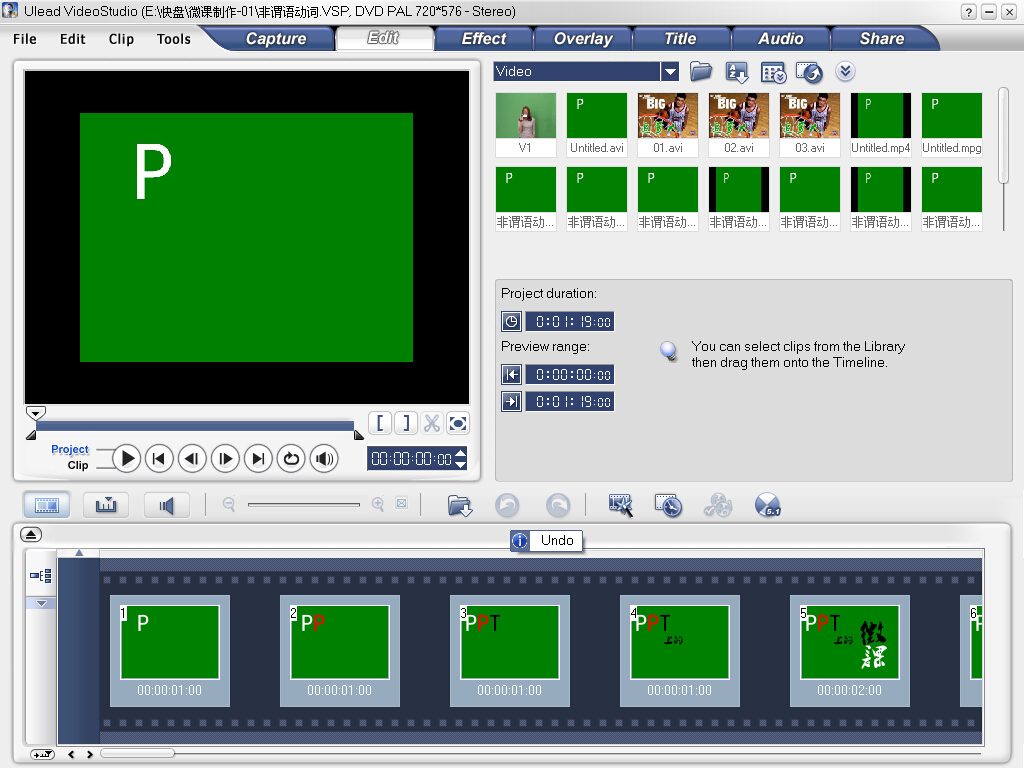1024x768 pixels.
Task: Step to next frame
Action: click(225, 458)
